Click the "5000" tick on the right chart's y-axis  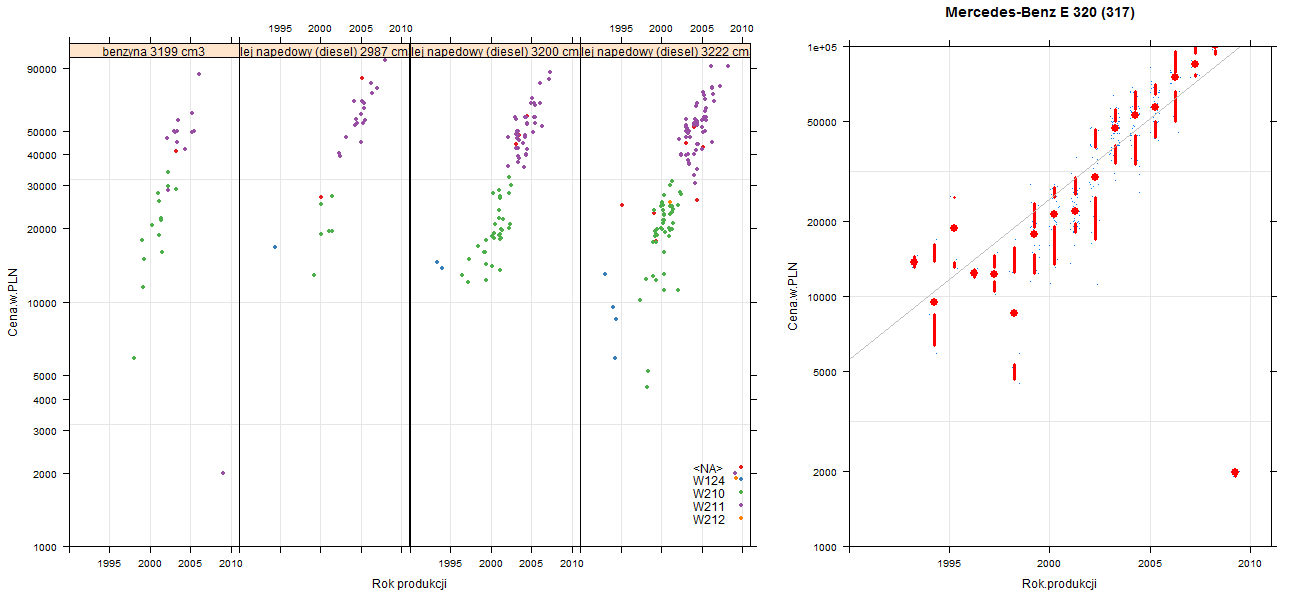point(824,372)
